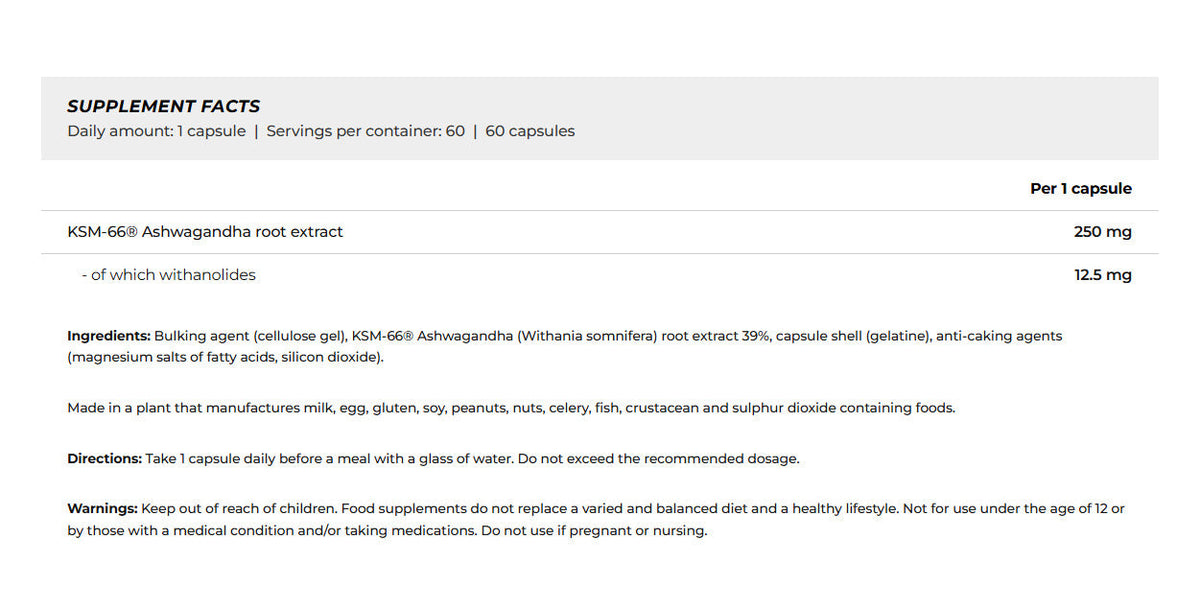Image resolution: width=1200 pixels, height=609 pixels.
Task: Select the 'Daily amount: 1 capsule' text
Action: pyautogui.click(x=156, y=131)
